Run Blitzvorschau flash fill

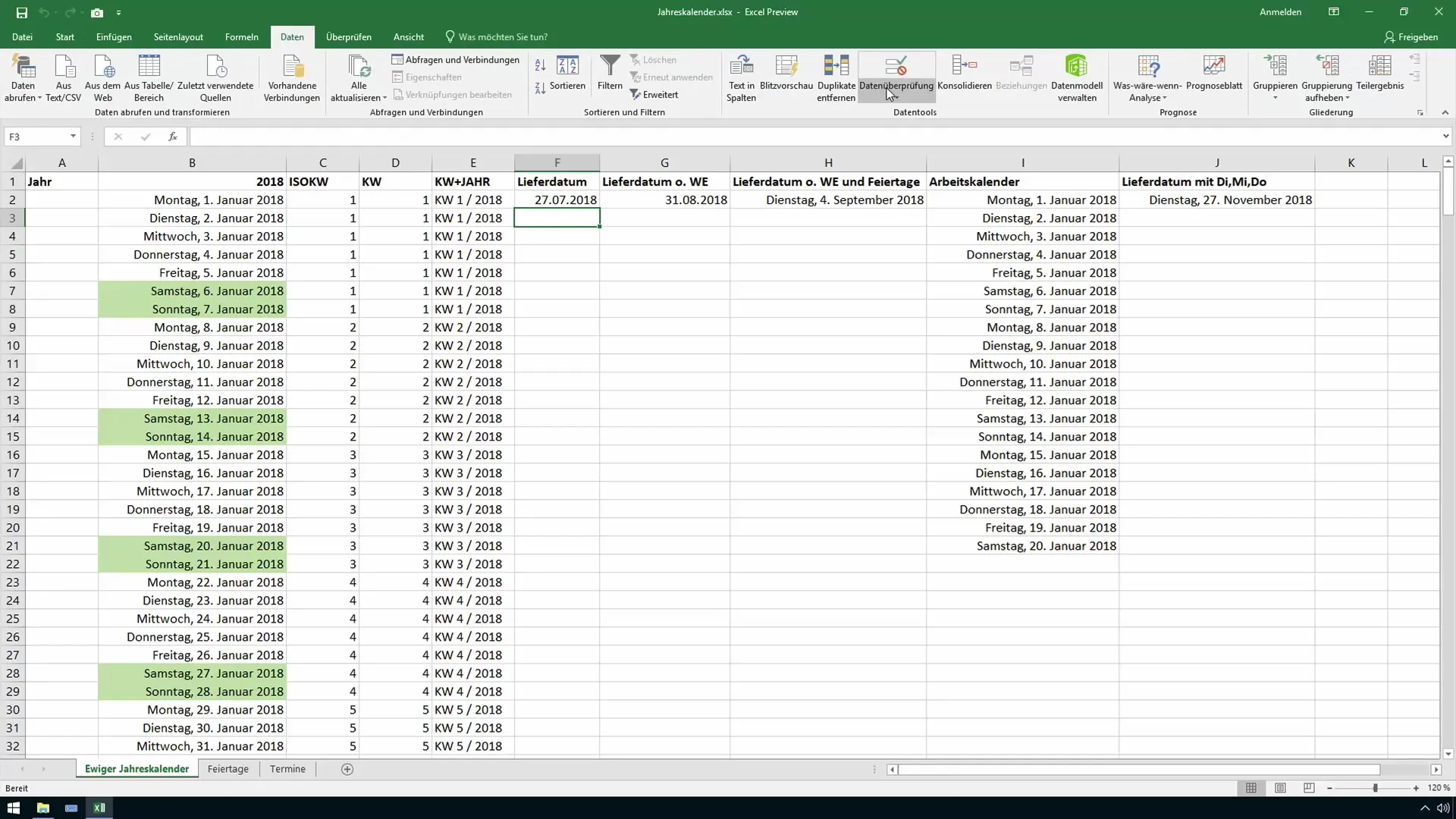(x=786, y=73)
